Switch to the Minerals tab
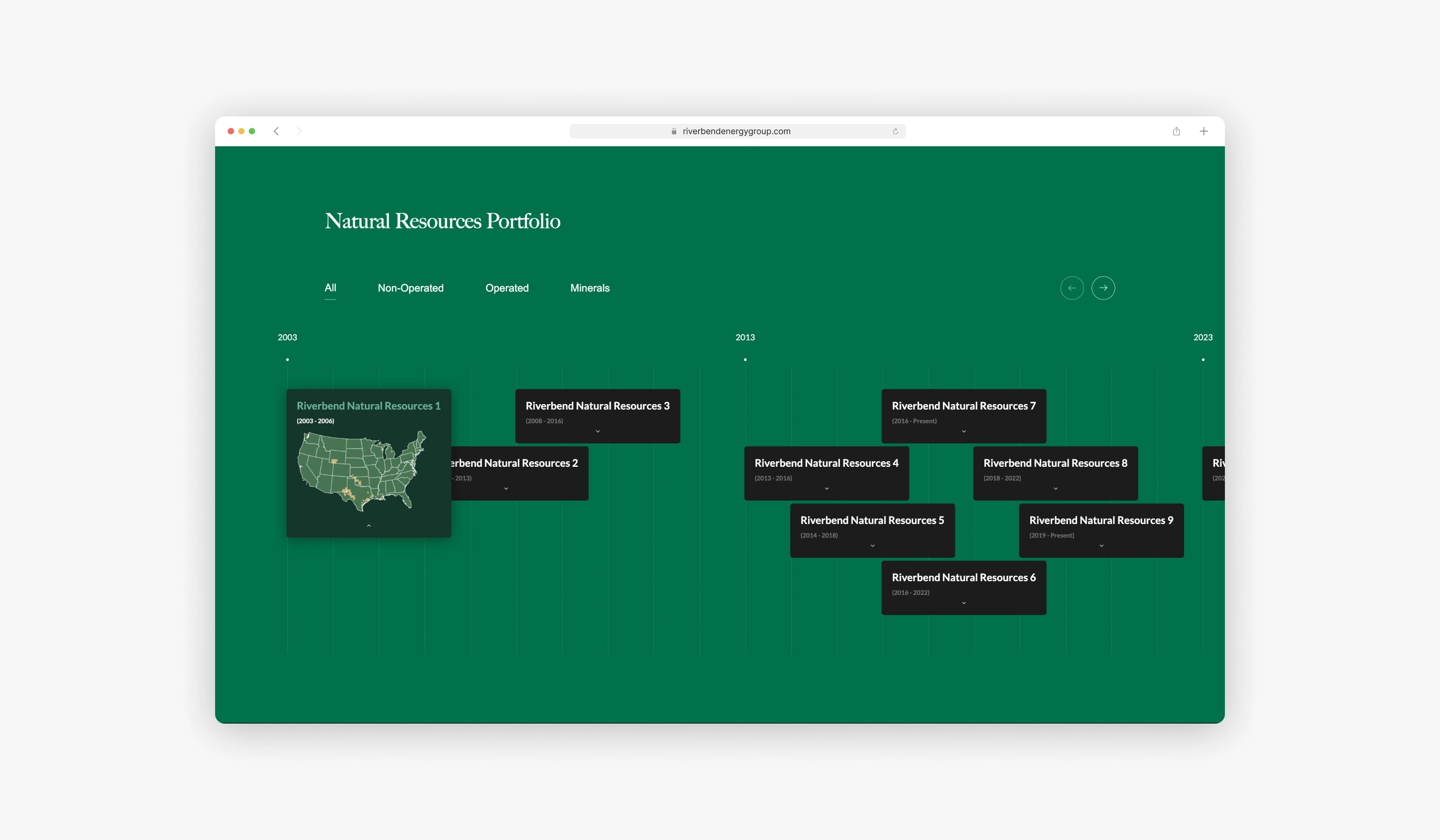 pos(590,288)
